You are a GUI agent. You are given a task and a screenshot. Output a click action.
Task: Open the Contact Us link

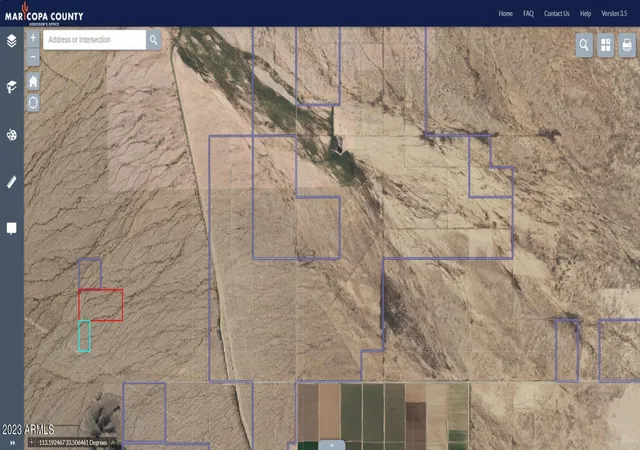tap(556, 13)
